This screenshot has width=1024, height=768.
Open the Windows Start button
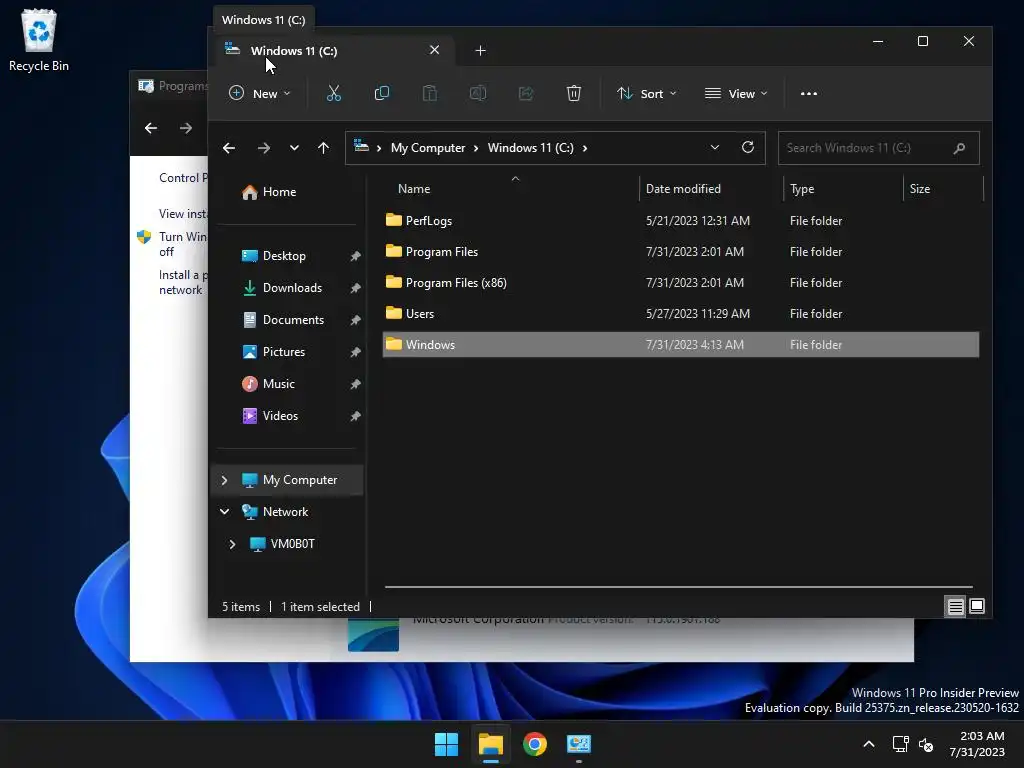447,744
